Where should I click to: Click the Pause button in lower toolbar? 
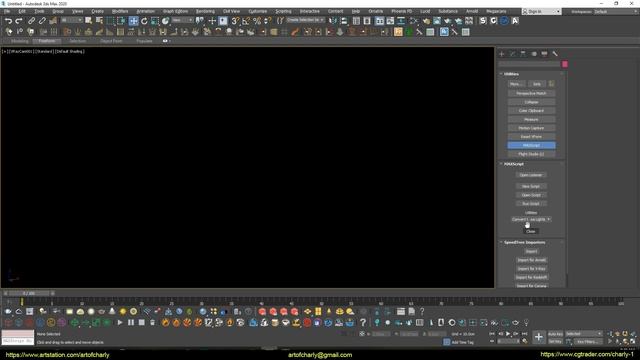click(131, 322)
